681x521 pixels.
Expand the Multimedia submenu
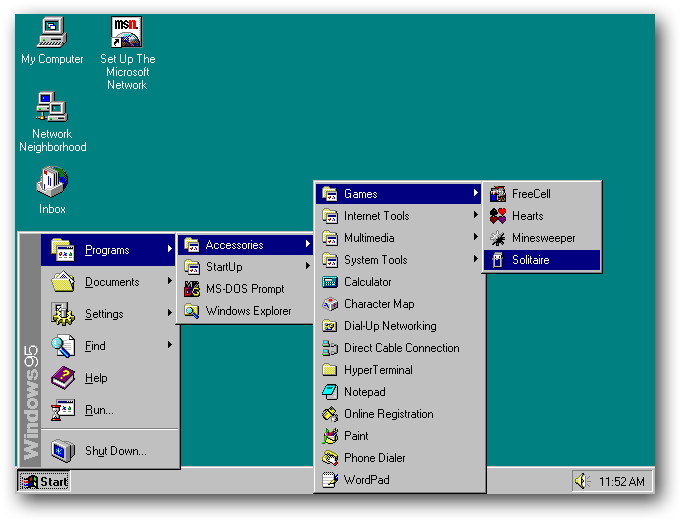click(369, 238)
